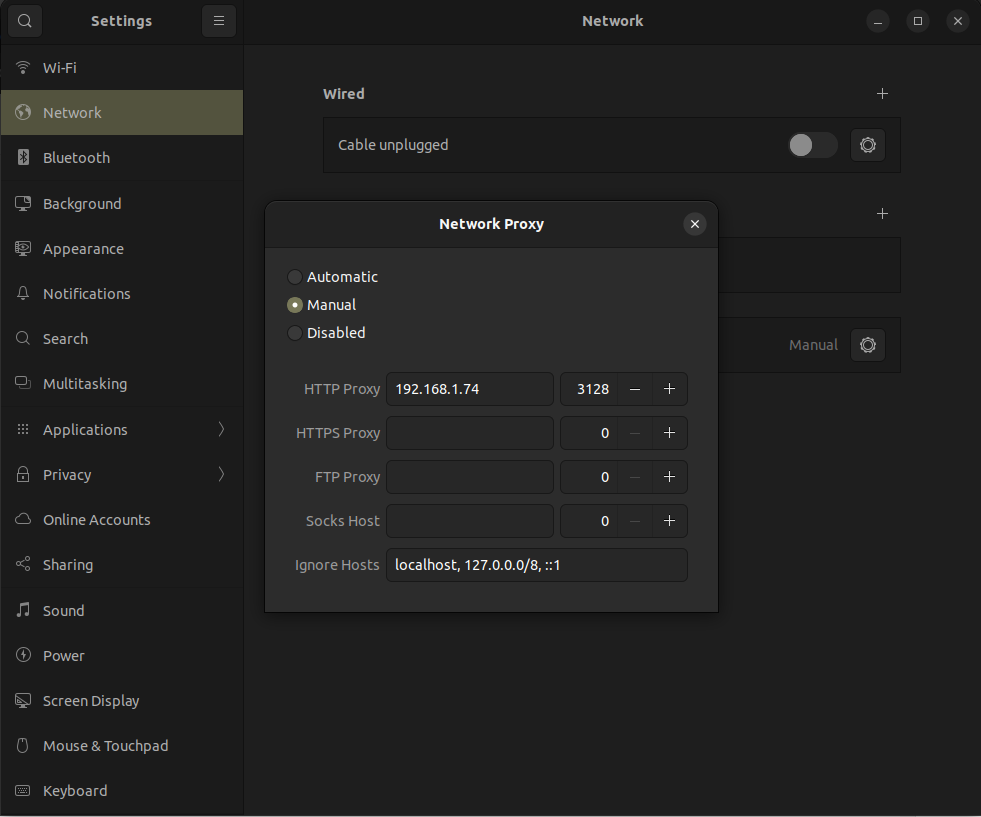Decrease the HTTP Proxy port number
The image size is (981, 817).
tap(635, 389)
